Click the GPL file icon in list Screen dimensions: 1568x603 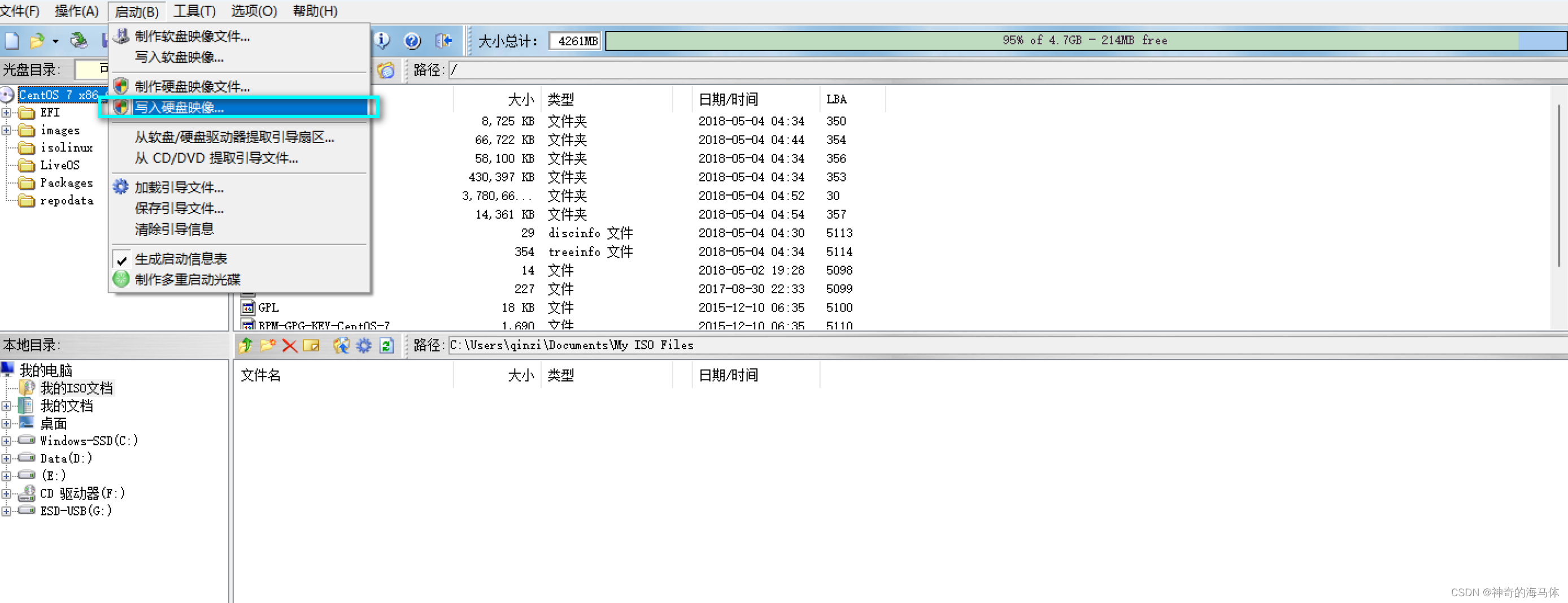point(248,307)
